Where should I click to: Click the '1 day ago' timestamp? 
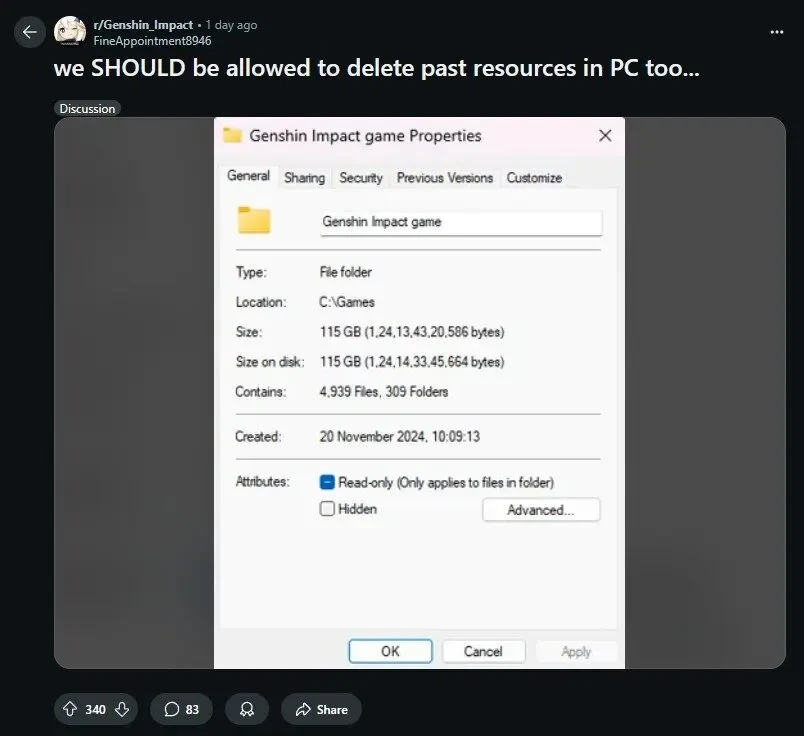point(231,25)
